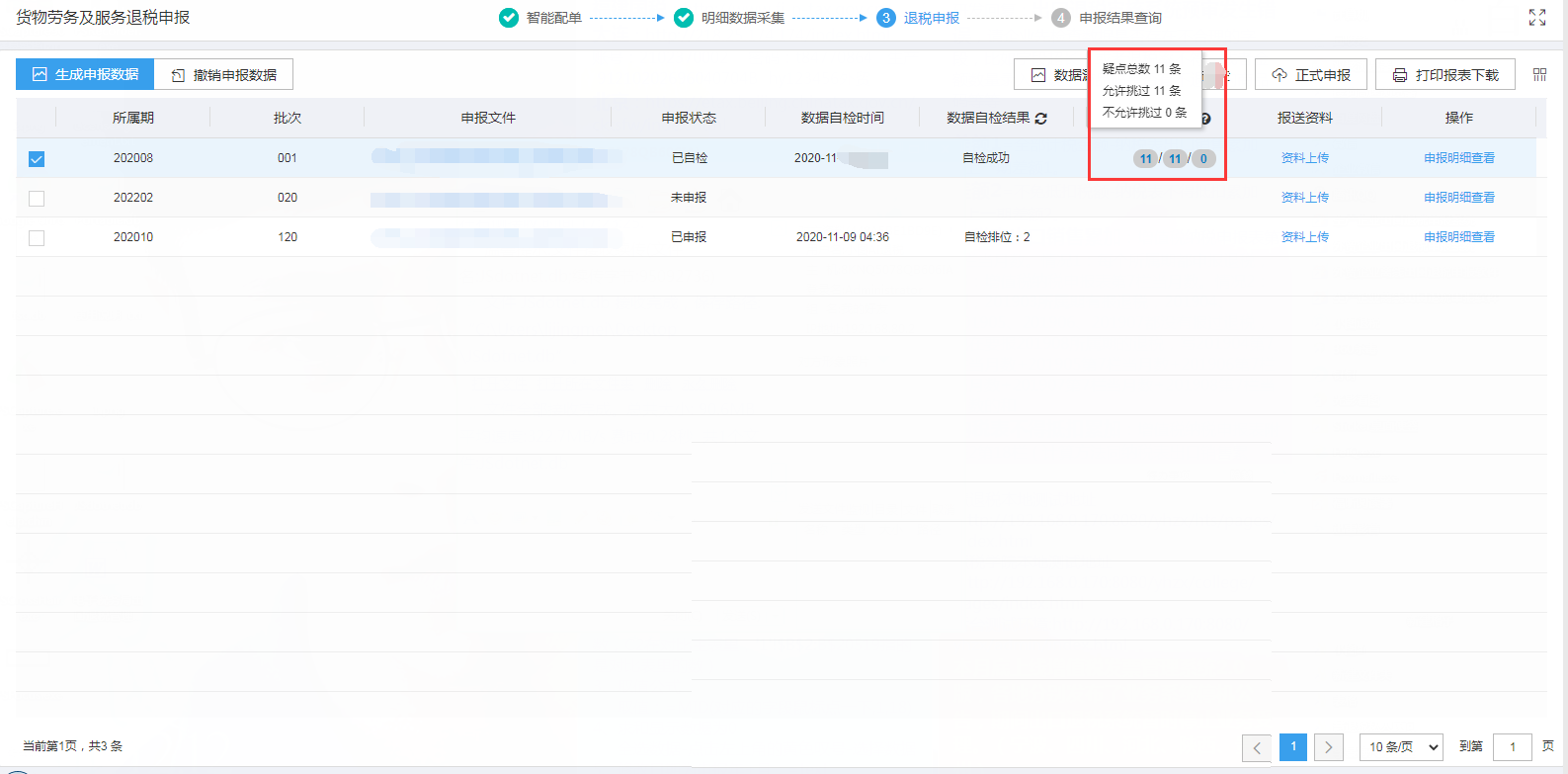
Task: Click step 3 circle for 退税申报
Action: point(886,18)
